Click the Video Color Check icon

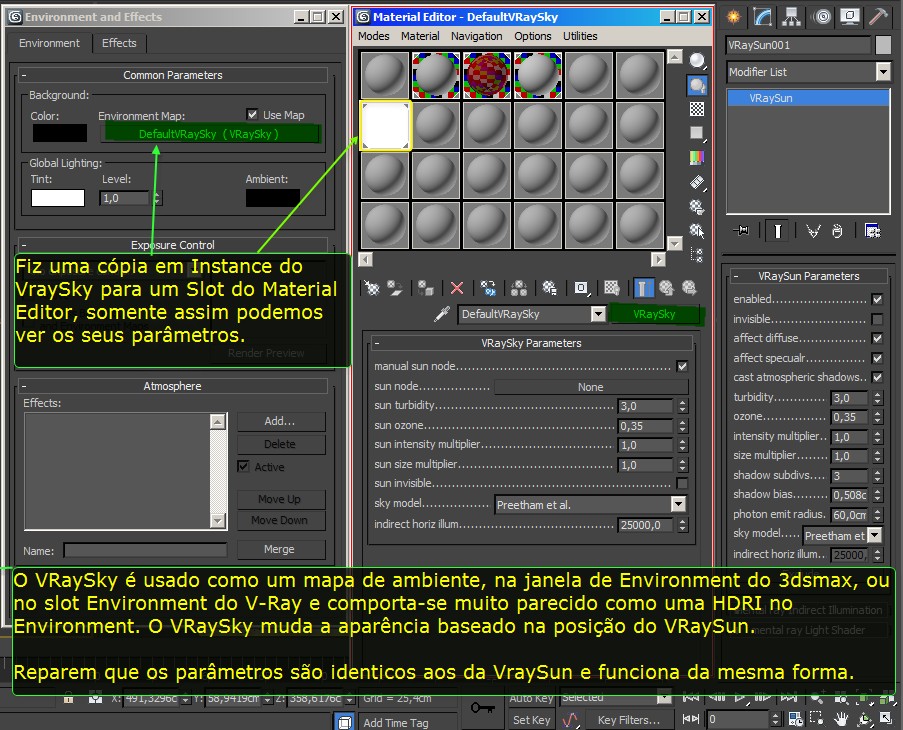tap(697, 158)
